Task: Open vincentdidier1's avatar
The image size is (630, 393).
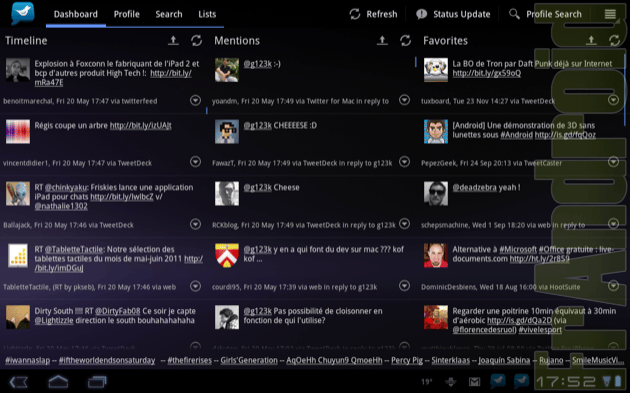Action: point(18,131)
